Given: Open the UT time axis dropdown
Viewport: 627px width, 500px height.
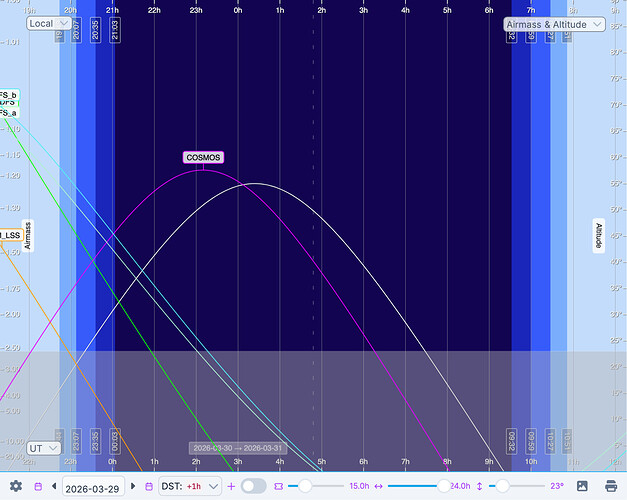Looking at the screenshot, I should click(45, 448).
